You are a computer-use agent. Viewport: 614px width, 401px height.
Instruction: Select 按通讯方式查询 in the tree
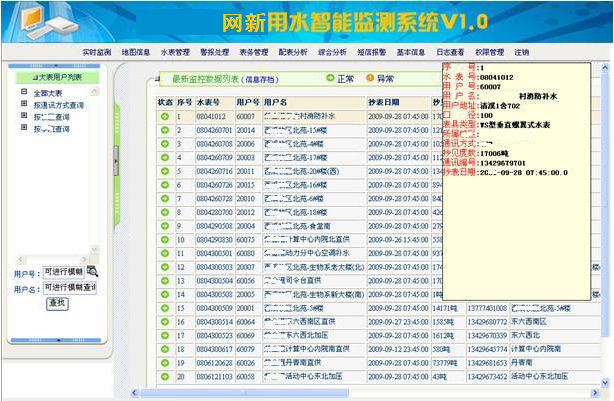[59, 105]
